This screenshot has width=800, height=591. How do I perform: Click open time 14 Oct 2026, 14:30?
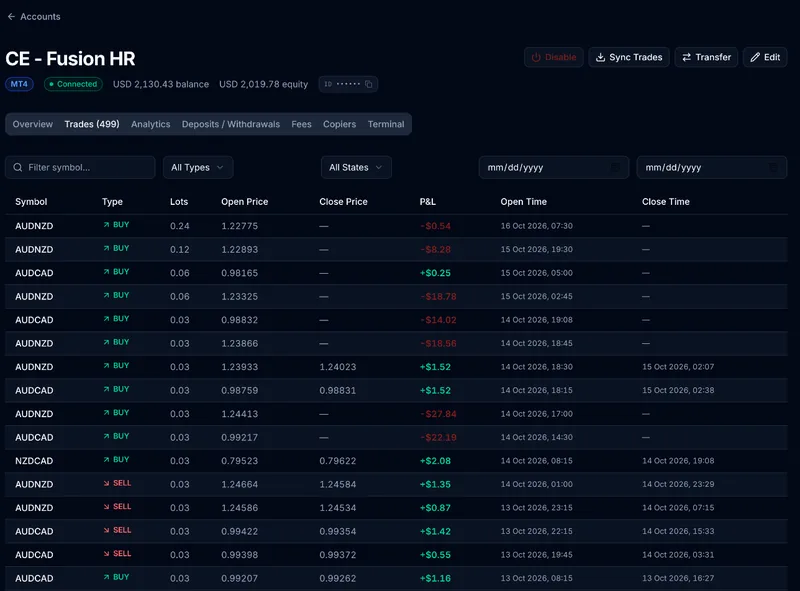(x=537, y=437)
